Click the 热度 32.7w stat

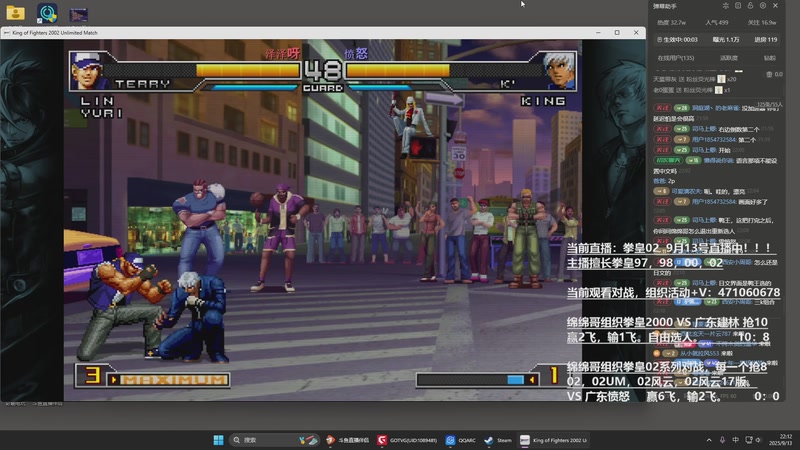671,22
